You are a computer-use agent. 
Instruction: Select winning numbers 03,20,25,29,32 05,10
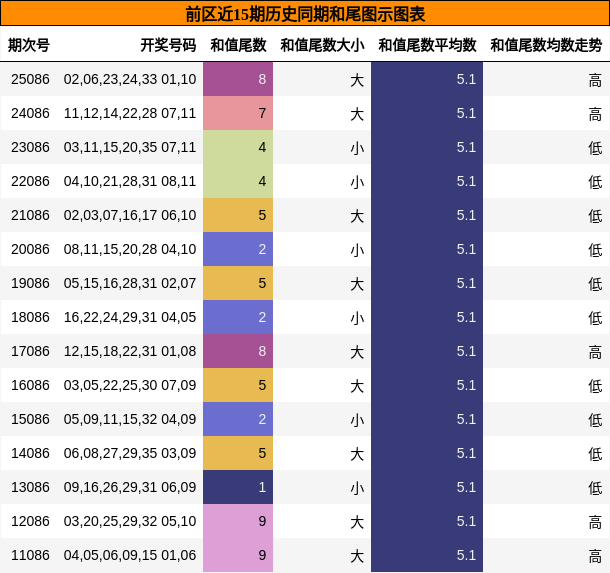point(130,521)
